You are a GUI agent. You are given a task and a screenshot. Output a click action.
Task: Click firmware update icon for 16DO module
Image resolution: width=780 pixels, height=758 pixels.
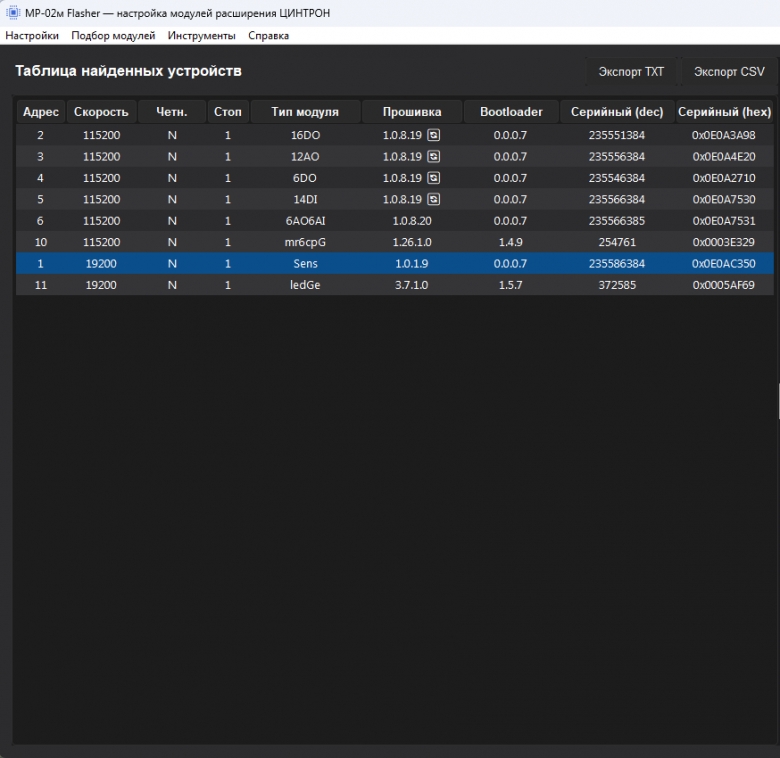click(x=433, y=135)
